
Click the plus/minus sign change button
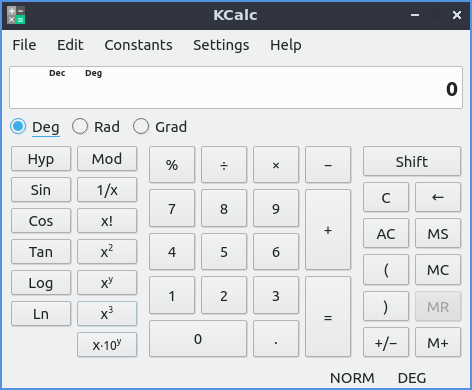tap(386, 342)
